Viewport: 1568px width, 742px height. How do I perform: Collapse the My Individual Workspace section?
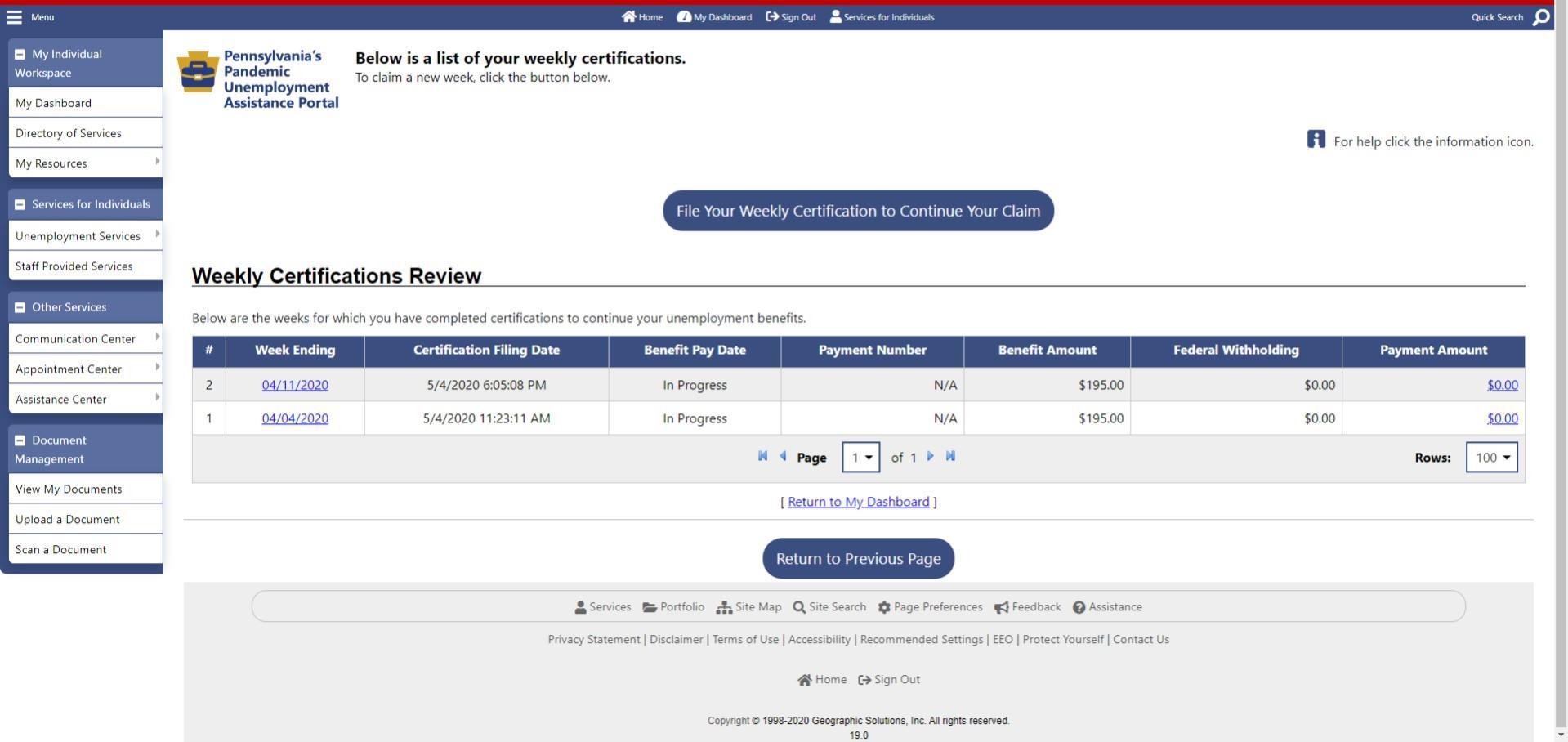[20, 55]
